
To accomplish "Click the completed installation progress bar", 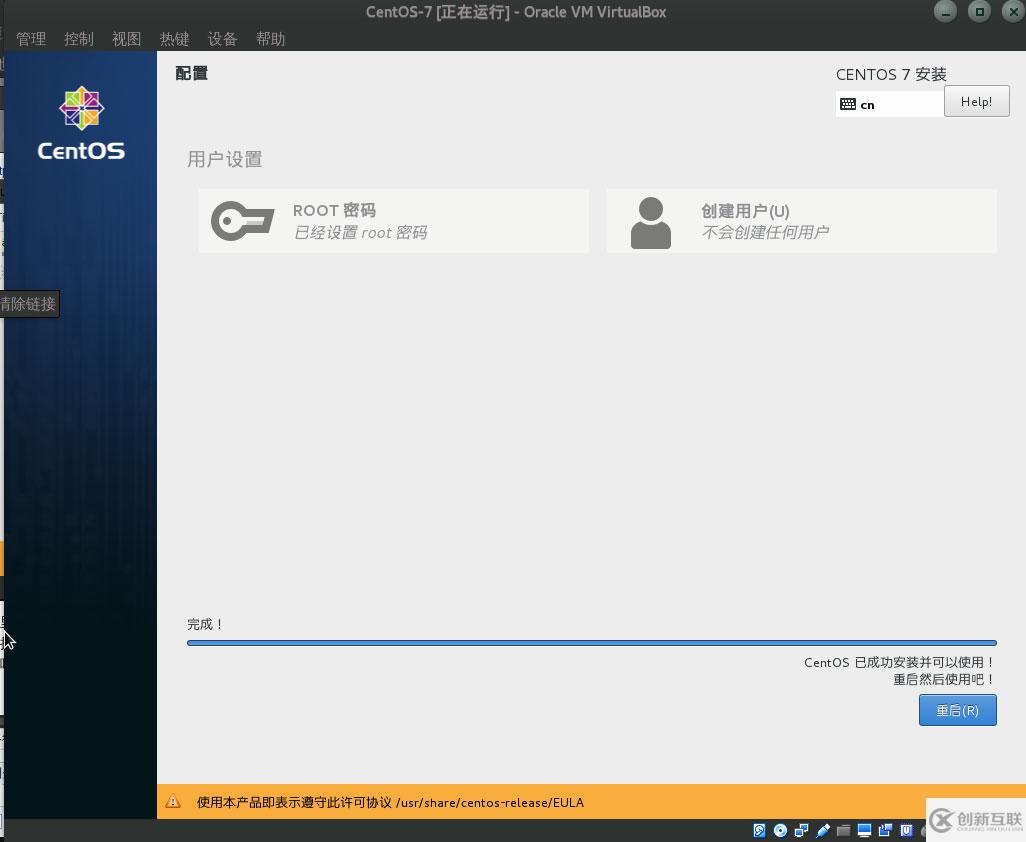I will pyautogui.click(x=592, y=643).
